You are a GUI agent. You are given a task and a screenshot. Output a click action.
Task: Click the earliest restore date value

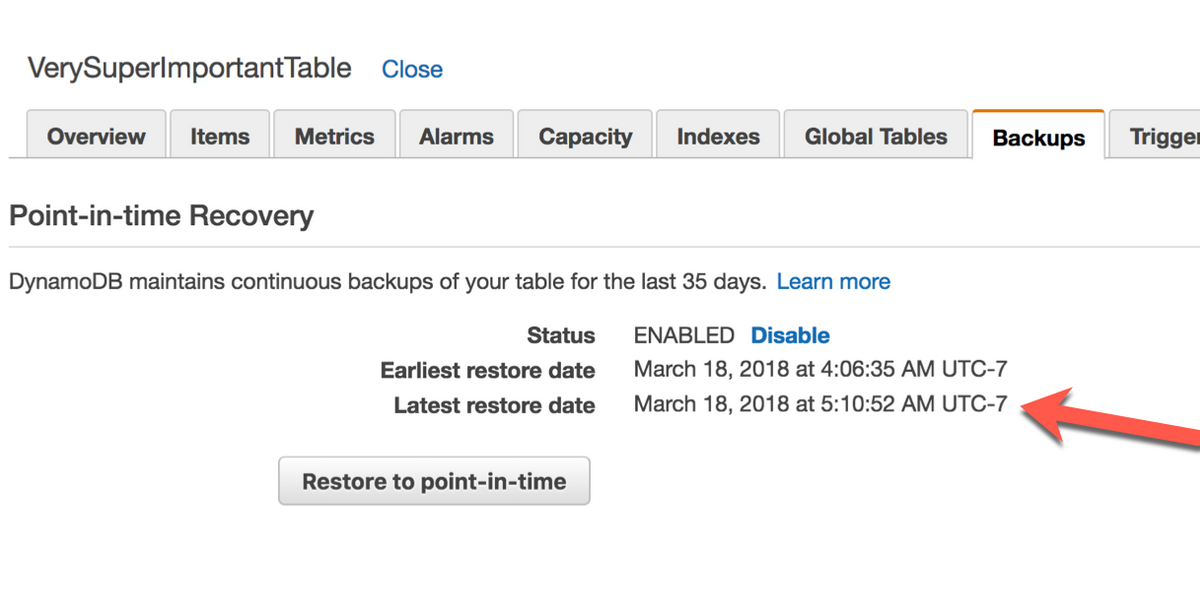[820, 370]
